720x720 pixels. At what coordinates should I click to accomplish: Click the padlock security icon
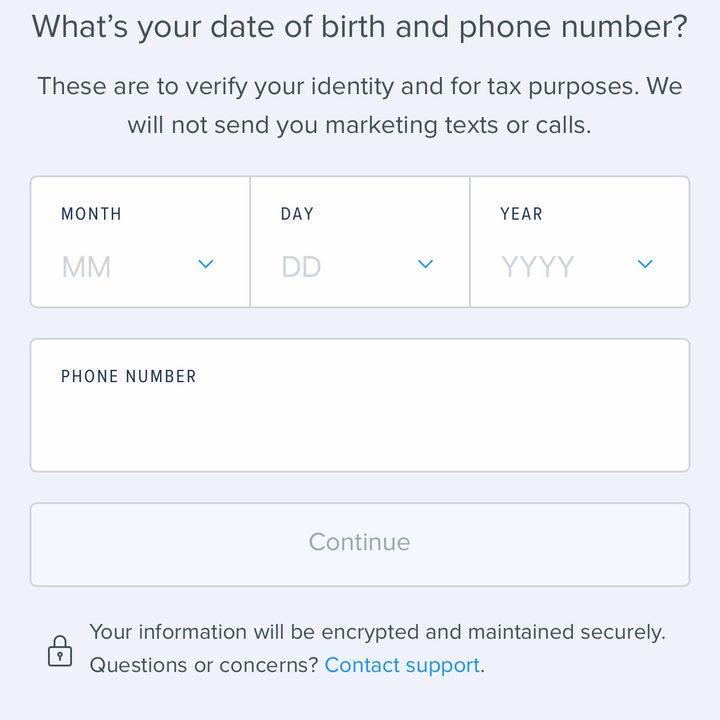point(60,651)
